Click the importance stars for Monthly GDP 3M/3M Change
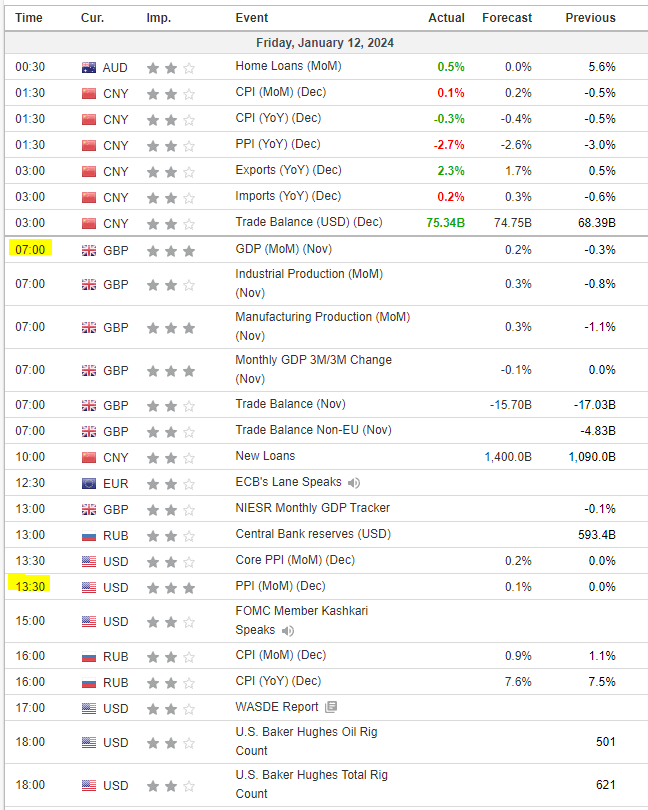Screen dimensions: 648x810 (170, 371)
